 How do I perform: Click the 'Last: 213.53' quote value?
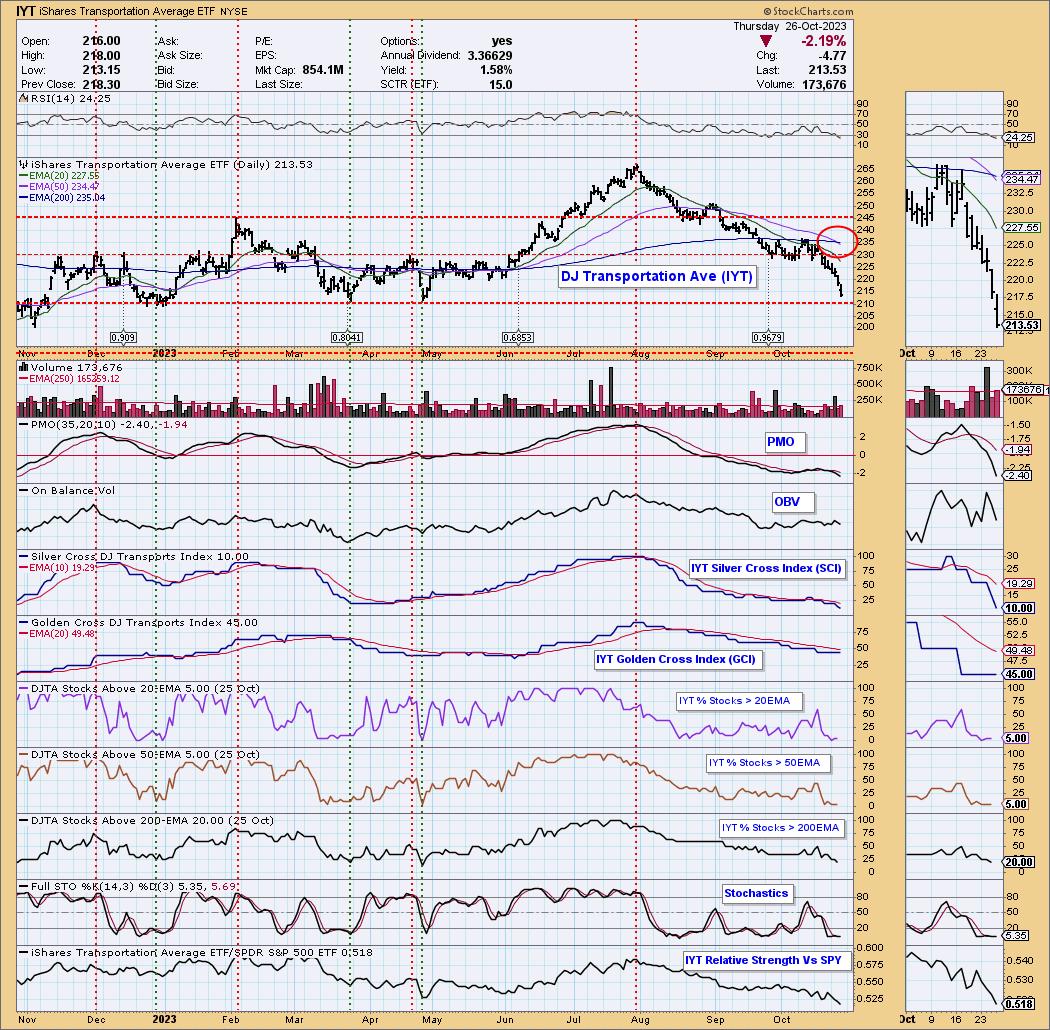coord(827,70)
